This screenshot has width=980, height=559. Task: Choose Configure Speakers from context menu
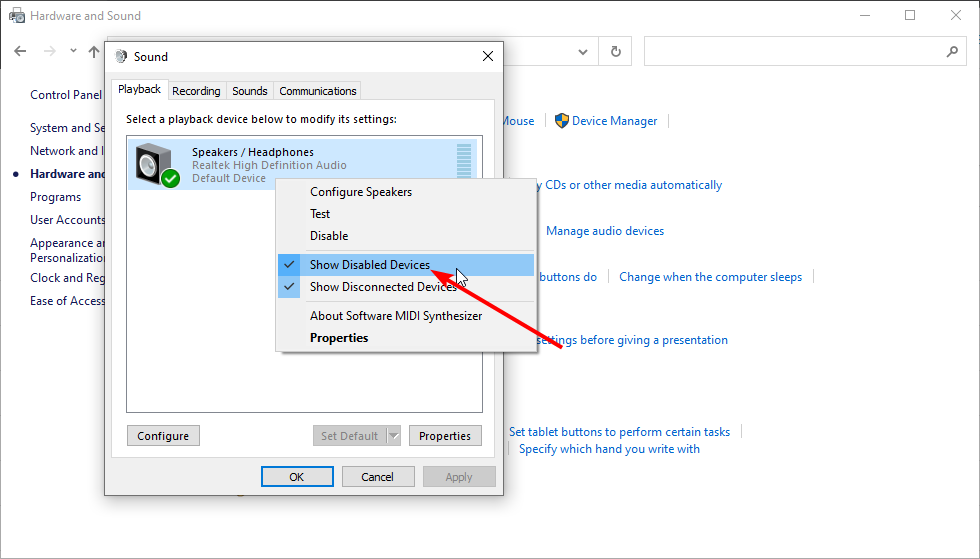(361, 192)
